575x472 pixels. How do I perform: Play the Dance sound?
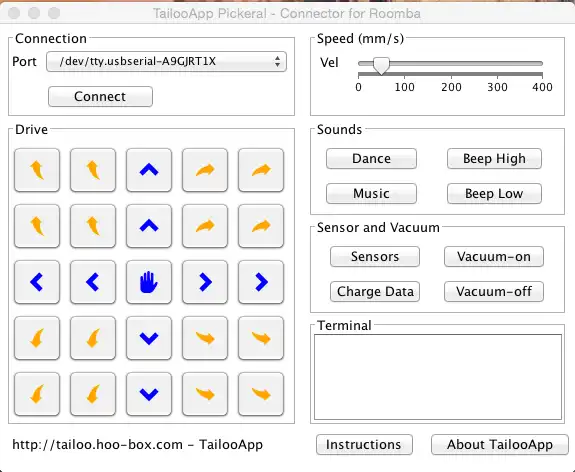pos(371,158)
